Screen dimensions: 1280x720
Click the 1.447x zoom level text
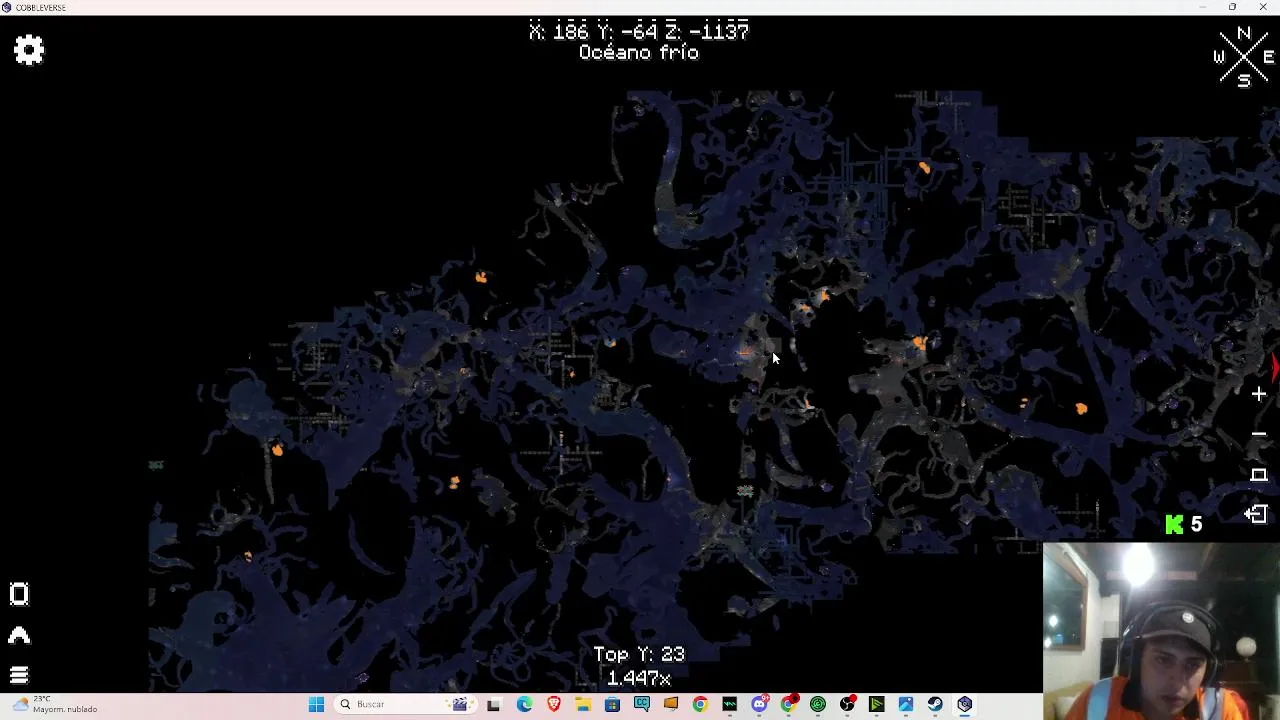click(639, 678)
